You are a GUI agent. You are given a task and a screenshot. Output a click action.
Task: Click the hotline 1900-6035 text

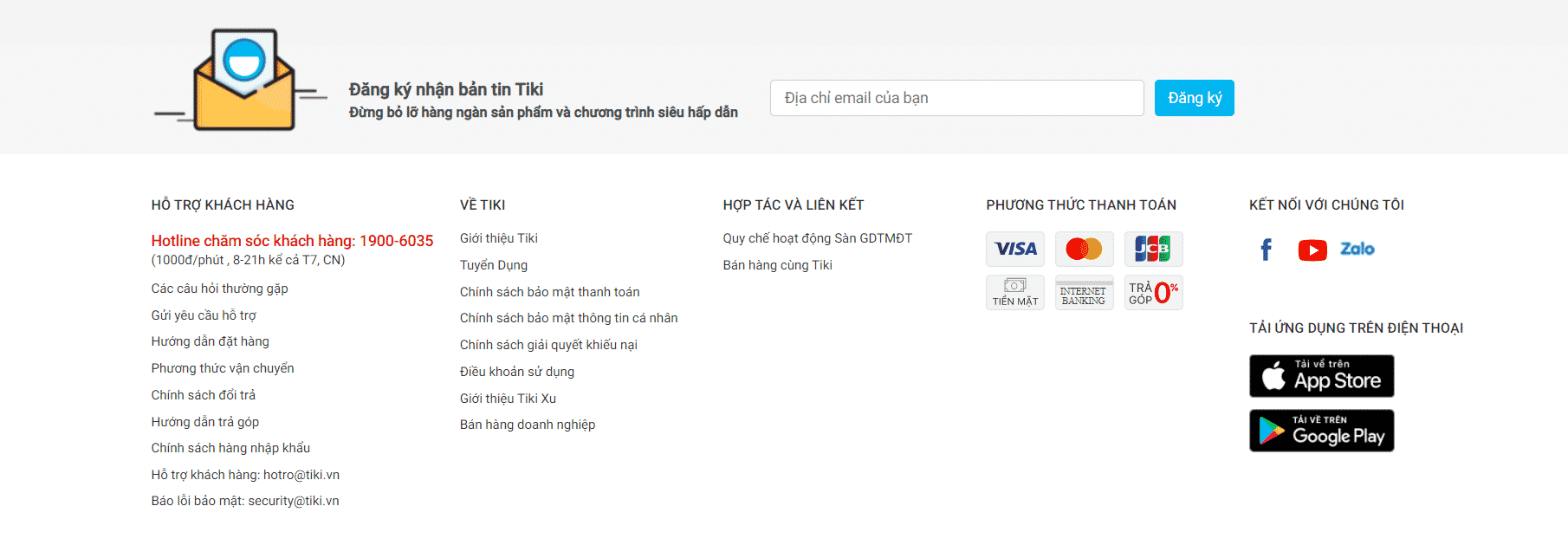point(293,241)
